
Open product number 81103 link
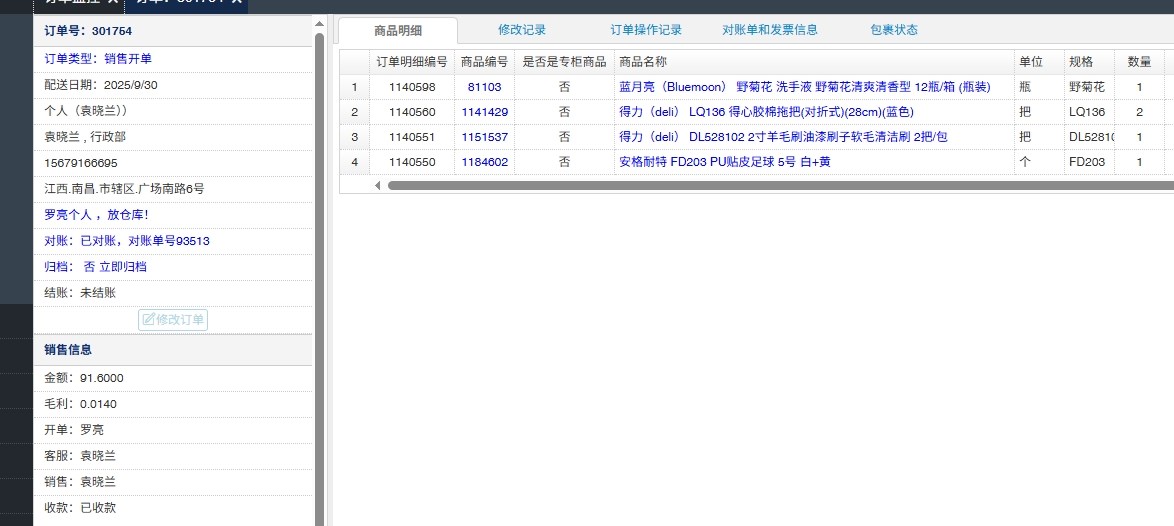484,87
